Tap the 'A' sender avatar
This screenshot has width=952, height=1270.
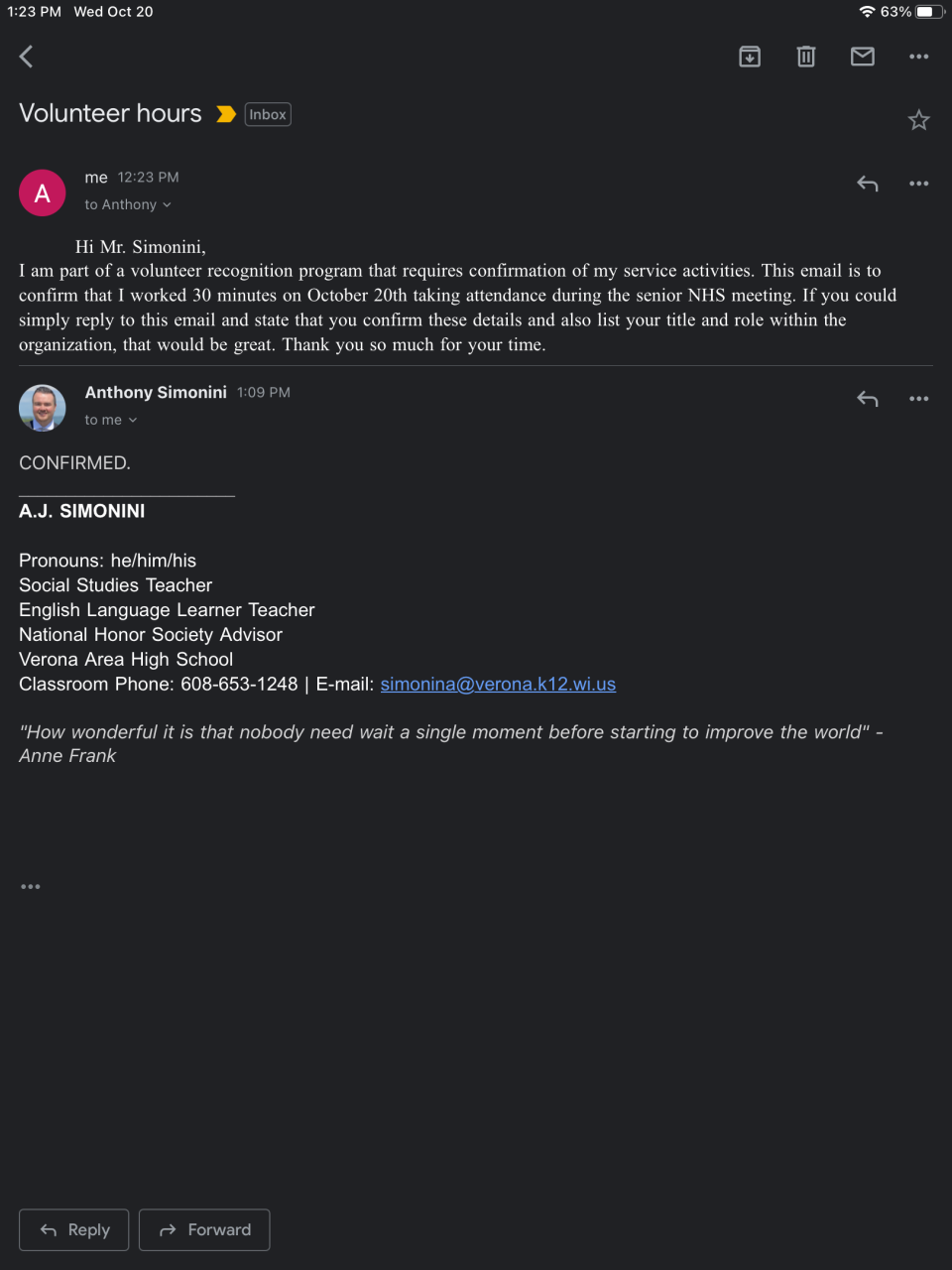tap(43, 192)
